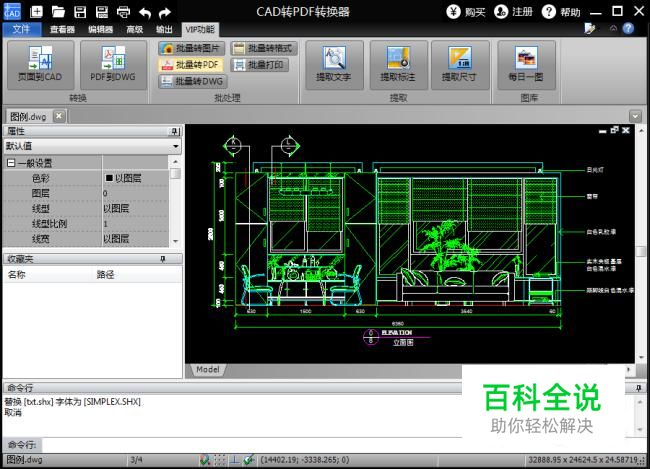Collapse the 一般设置 properties group
650x469 pixels.
11,163
